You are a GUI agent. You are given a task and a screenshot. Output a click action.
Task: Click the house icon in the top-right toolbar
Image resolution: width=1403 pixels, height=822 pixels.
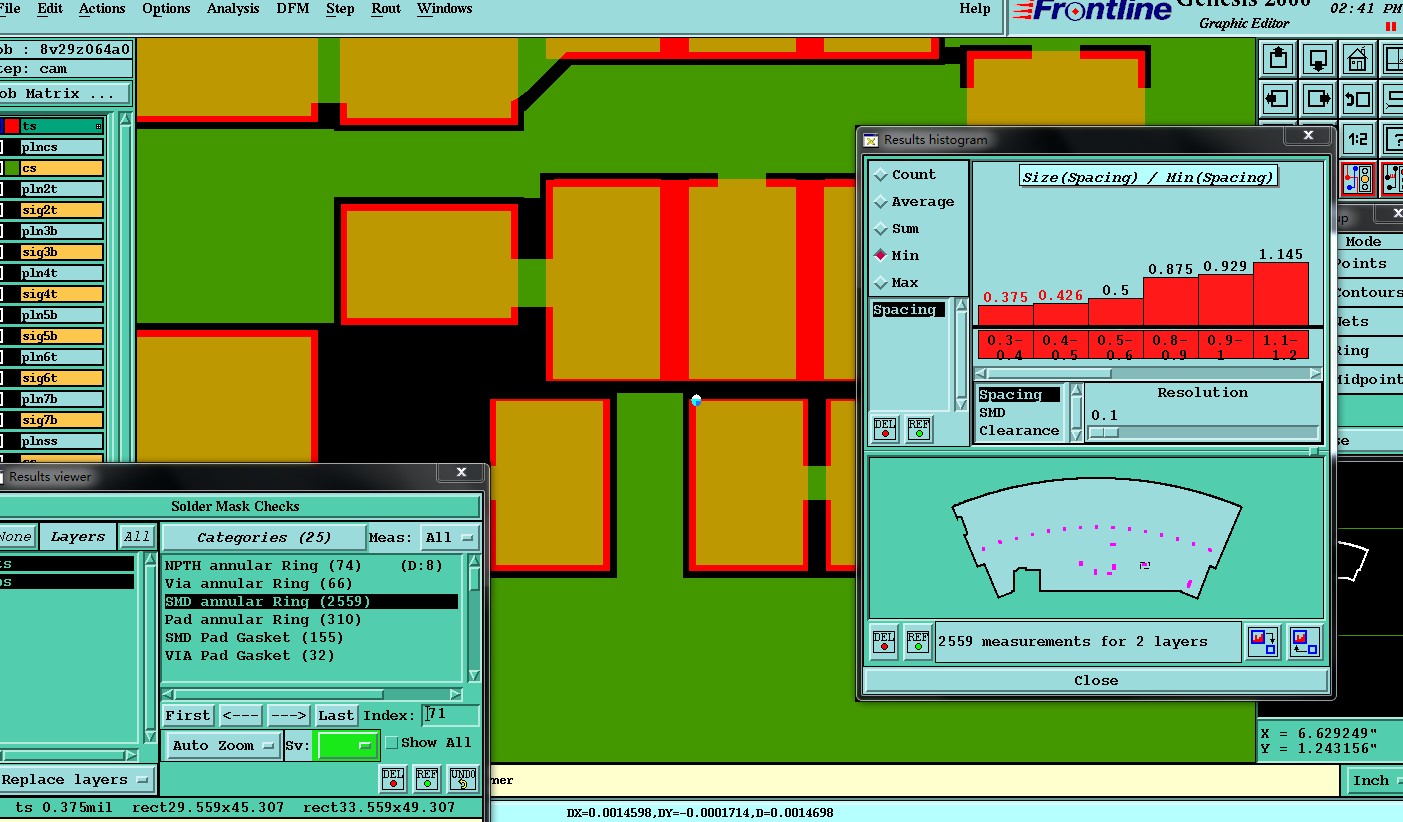click(x=1358, y=58)
